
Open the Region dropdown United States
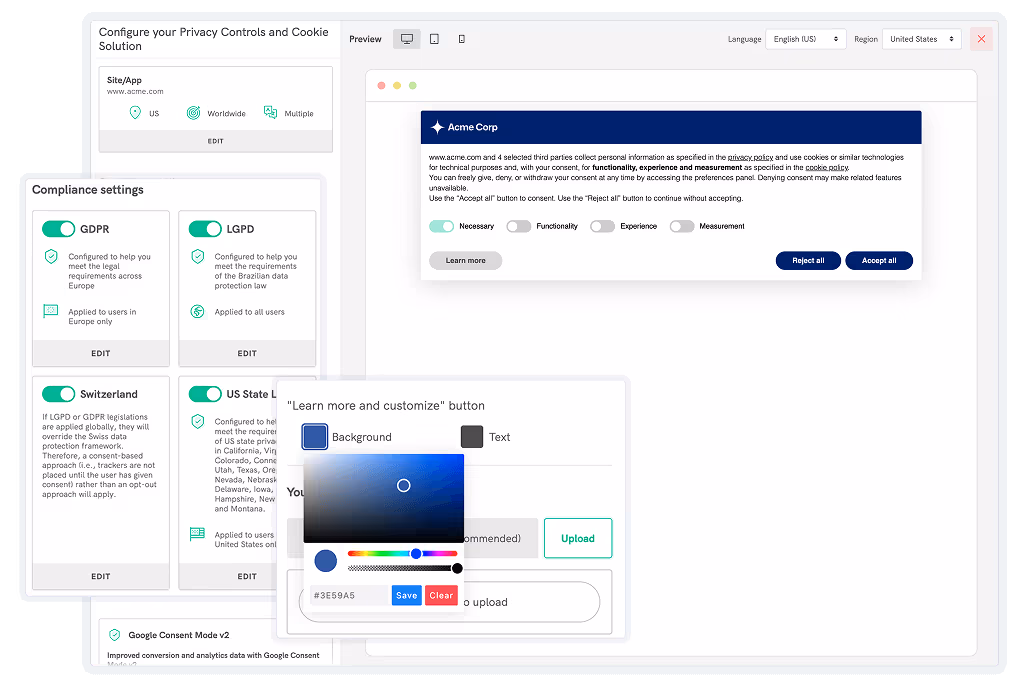pos(921,39)
